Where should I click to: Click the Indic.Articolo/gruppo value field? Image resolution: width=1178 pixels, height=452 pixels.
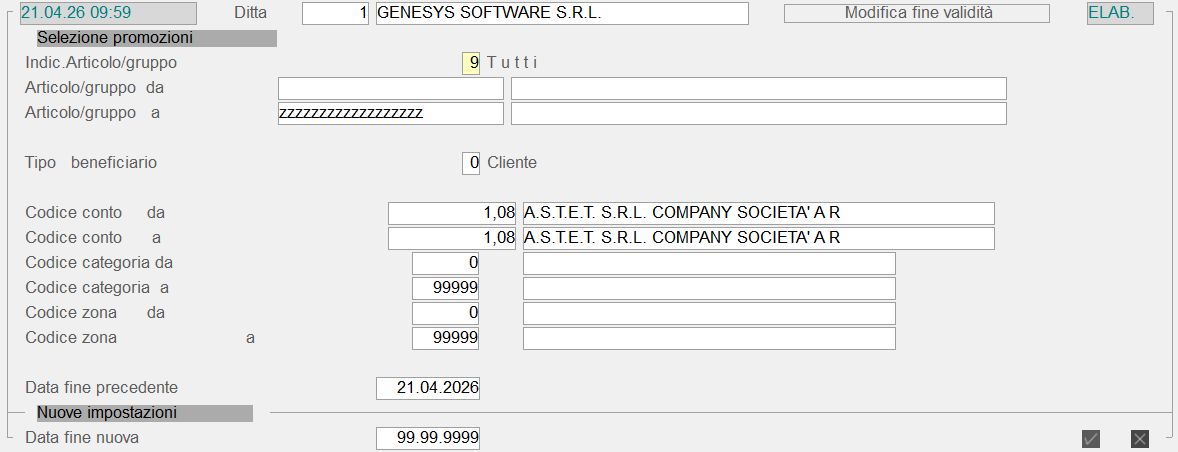[x=471, y=63]
